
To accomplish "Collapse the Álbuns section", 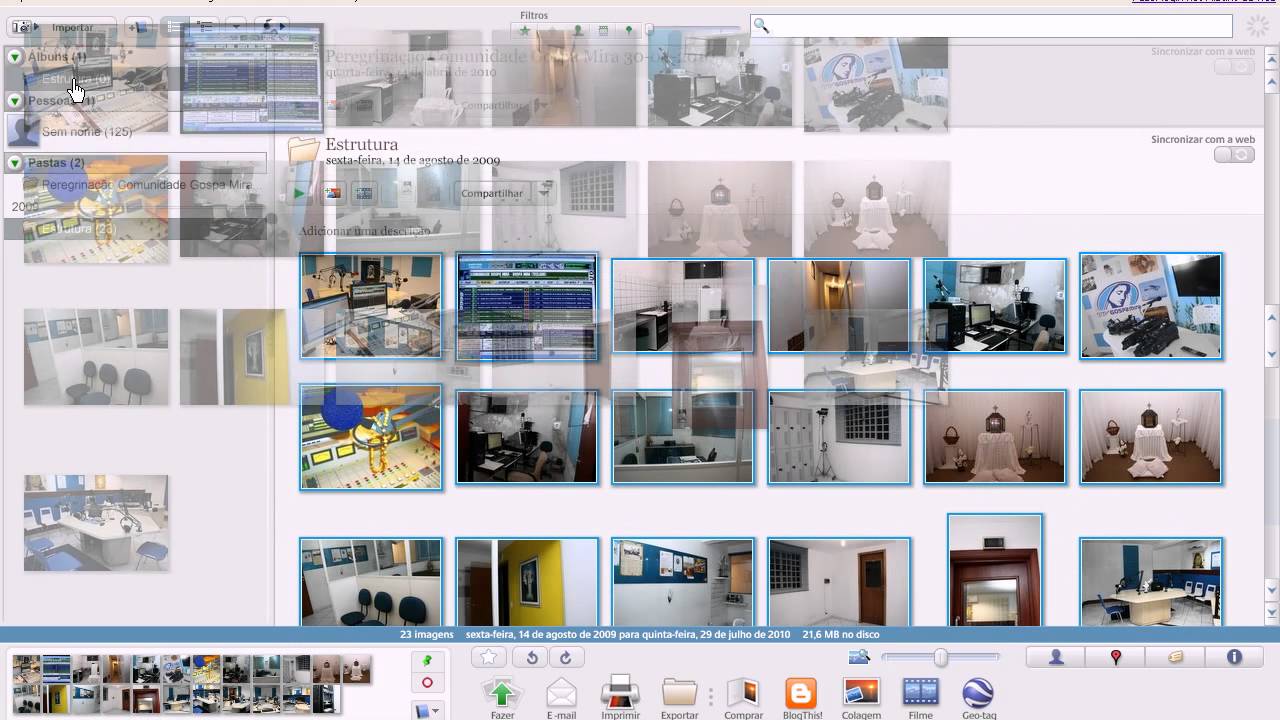I will [x=15, y=57].
